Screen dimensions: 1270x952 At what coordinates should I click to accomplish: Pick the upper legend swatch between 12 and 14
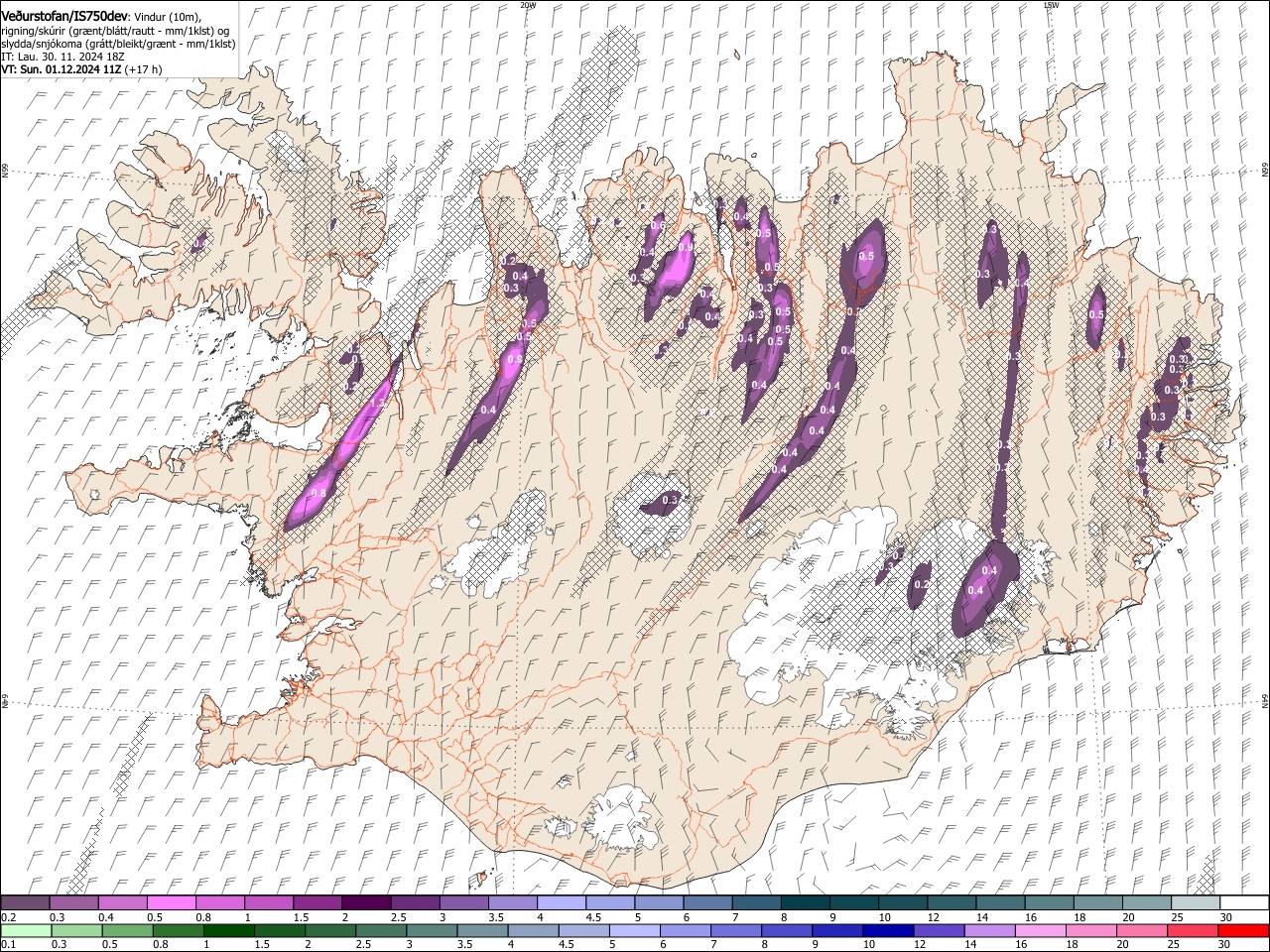[x=951, y=903]
